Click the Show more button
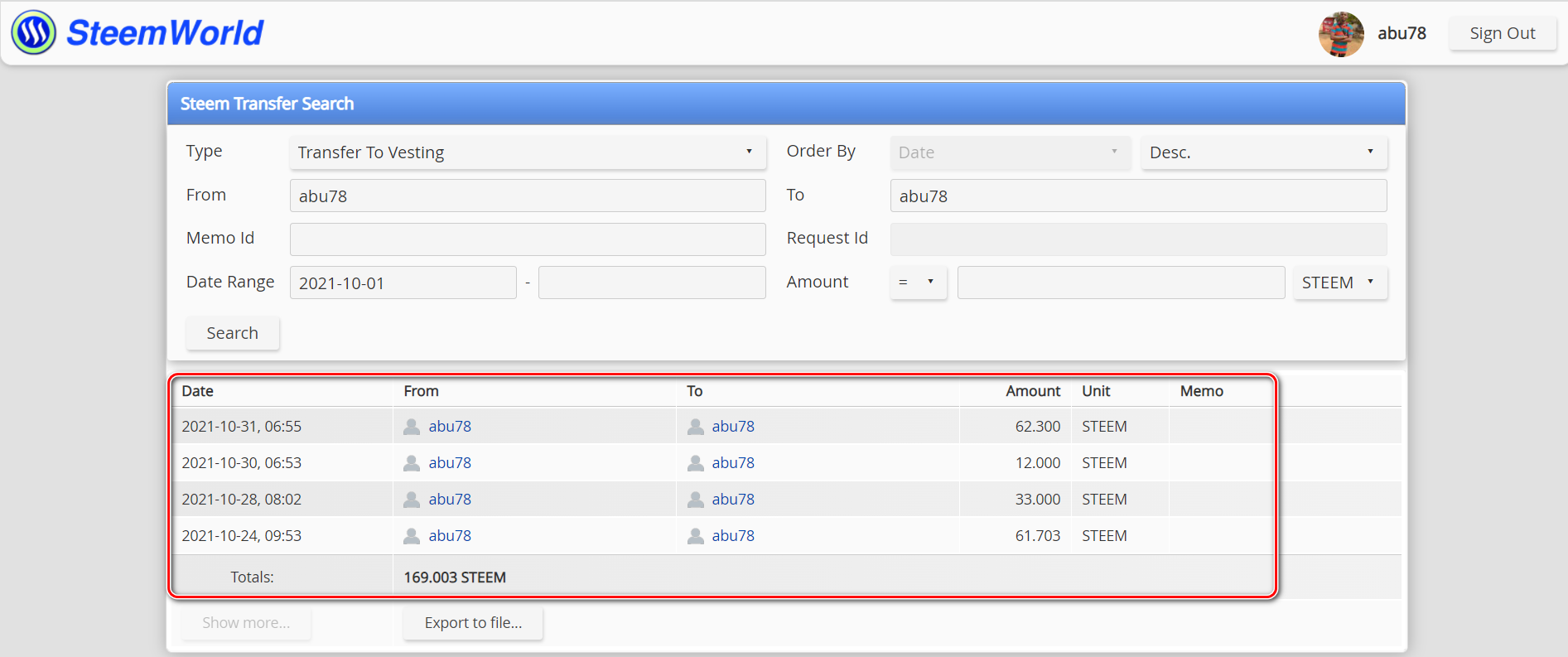1568x657 pixels. pos(246,623)
